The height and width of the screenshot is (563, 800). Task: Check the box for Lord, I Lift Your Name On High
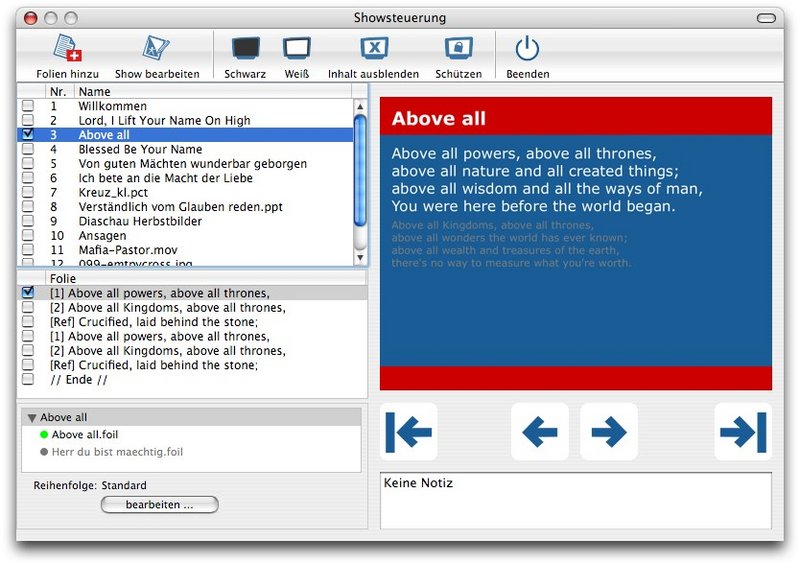click(28, 119)
